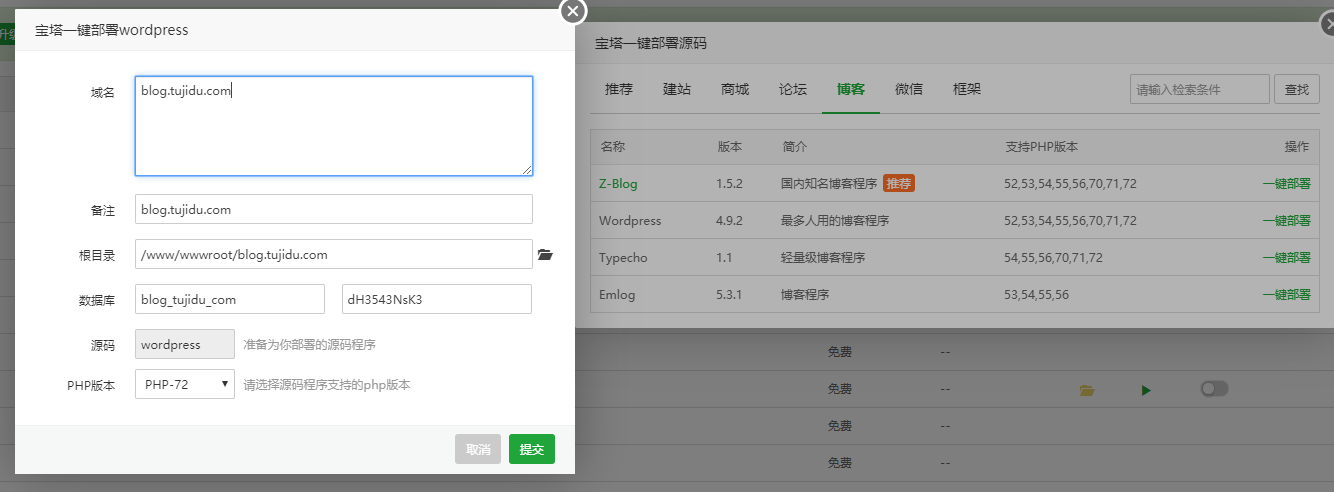Deploy Emlog with 一键部署 link
This screenshot has height=492, width=1334.
point(1286,295)
